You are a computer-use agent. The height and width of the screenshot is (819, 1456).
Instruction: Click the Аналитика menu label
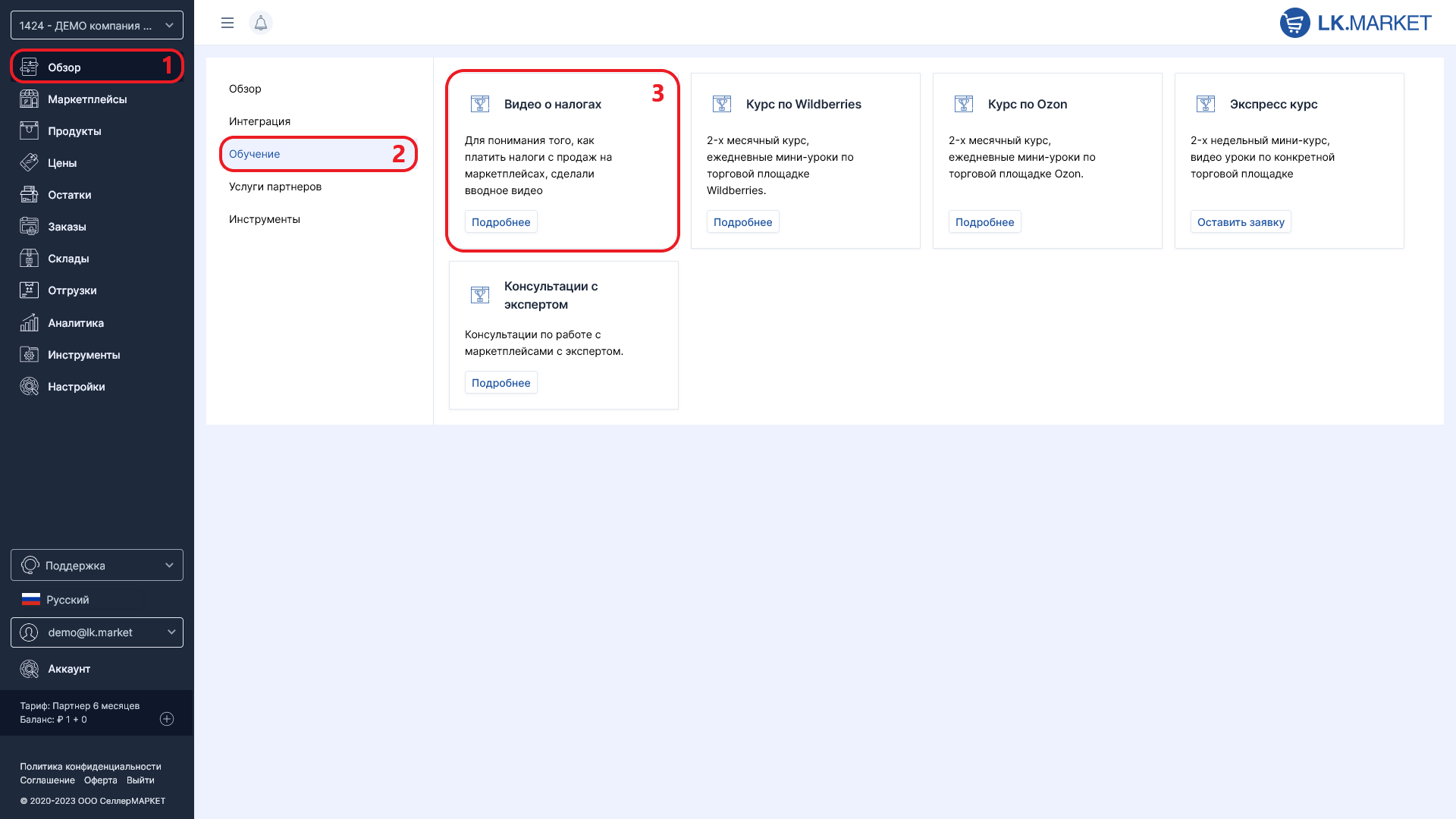coord(76,323)
